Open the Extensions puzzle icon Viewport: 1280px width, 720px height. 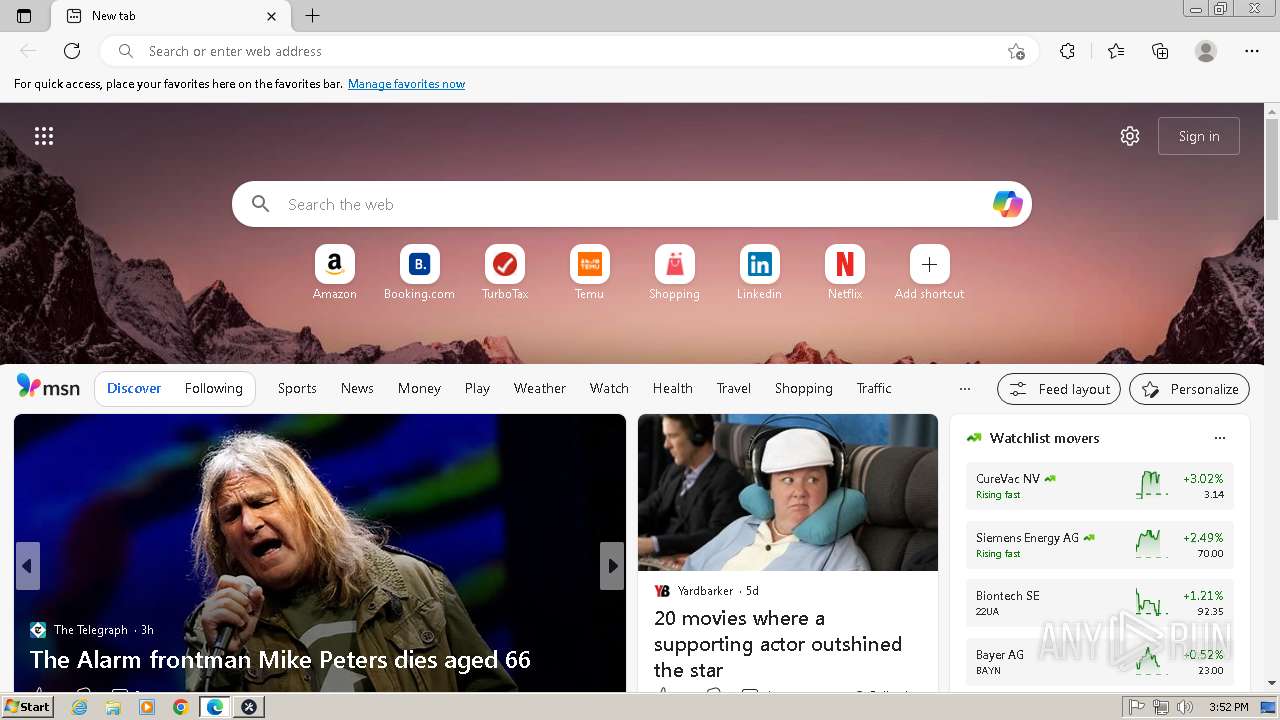1067,51
